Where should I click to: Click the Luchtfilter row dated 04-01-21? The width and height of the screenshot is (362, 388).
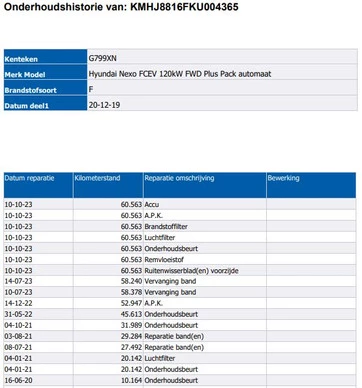point(180,358)
